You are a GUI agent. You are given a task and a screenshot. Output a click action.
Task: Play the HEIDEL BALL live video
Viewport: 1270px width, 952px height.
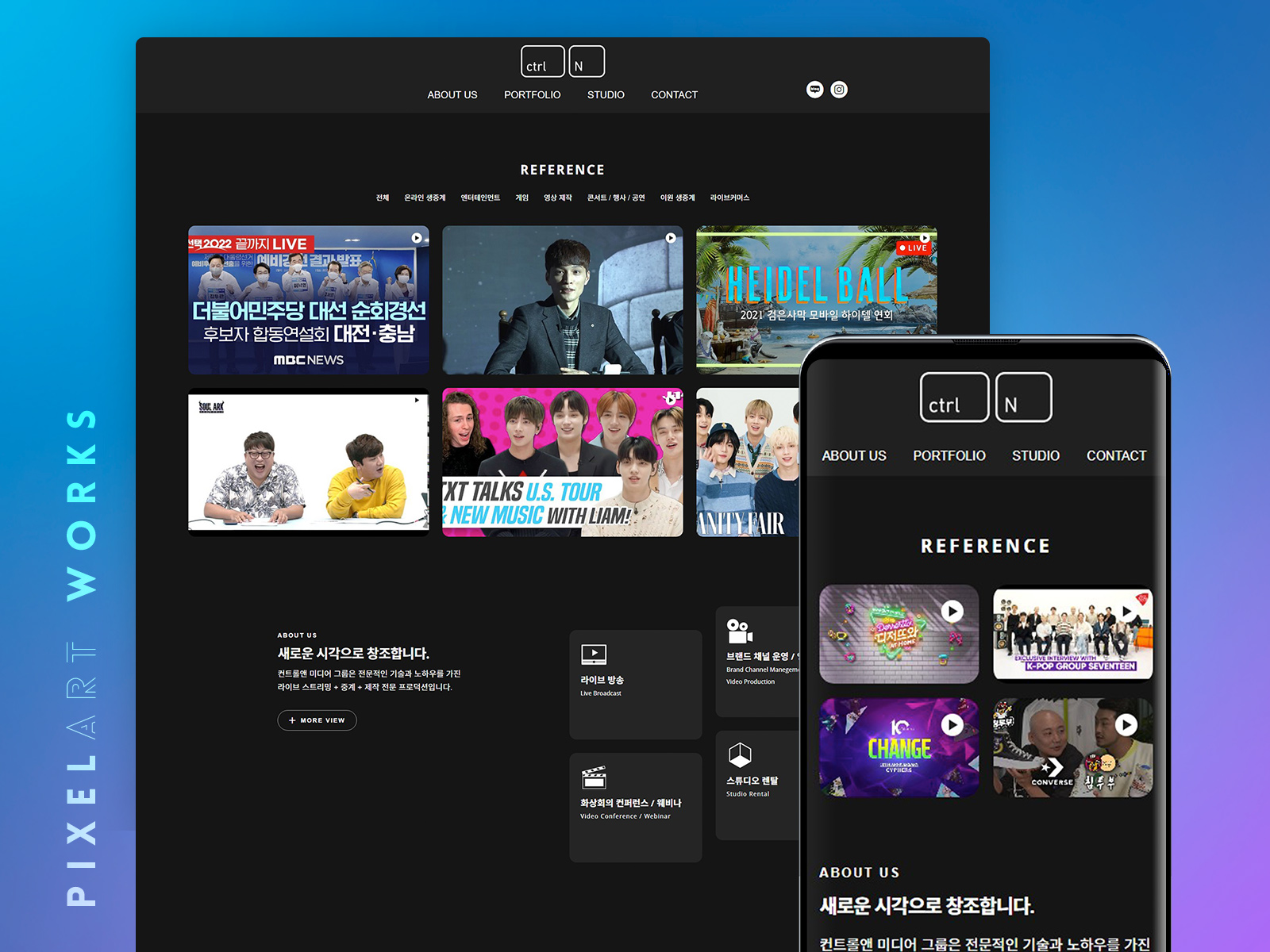tap(925, 237)
